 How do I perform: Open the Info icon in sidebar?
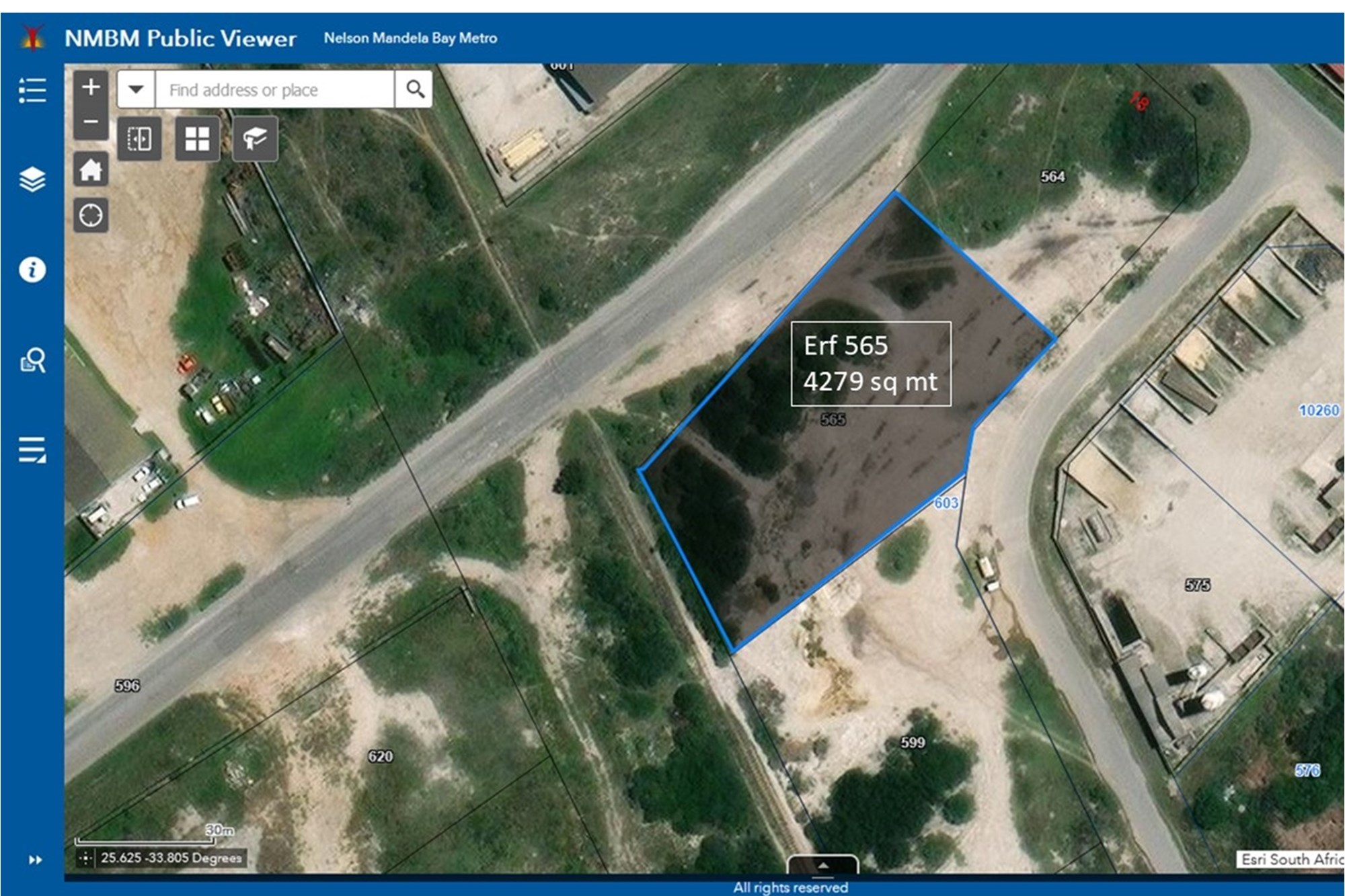[32, 270]
